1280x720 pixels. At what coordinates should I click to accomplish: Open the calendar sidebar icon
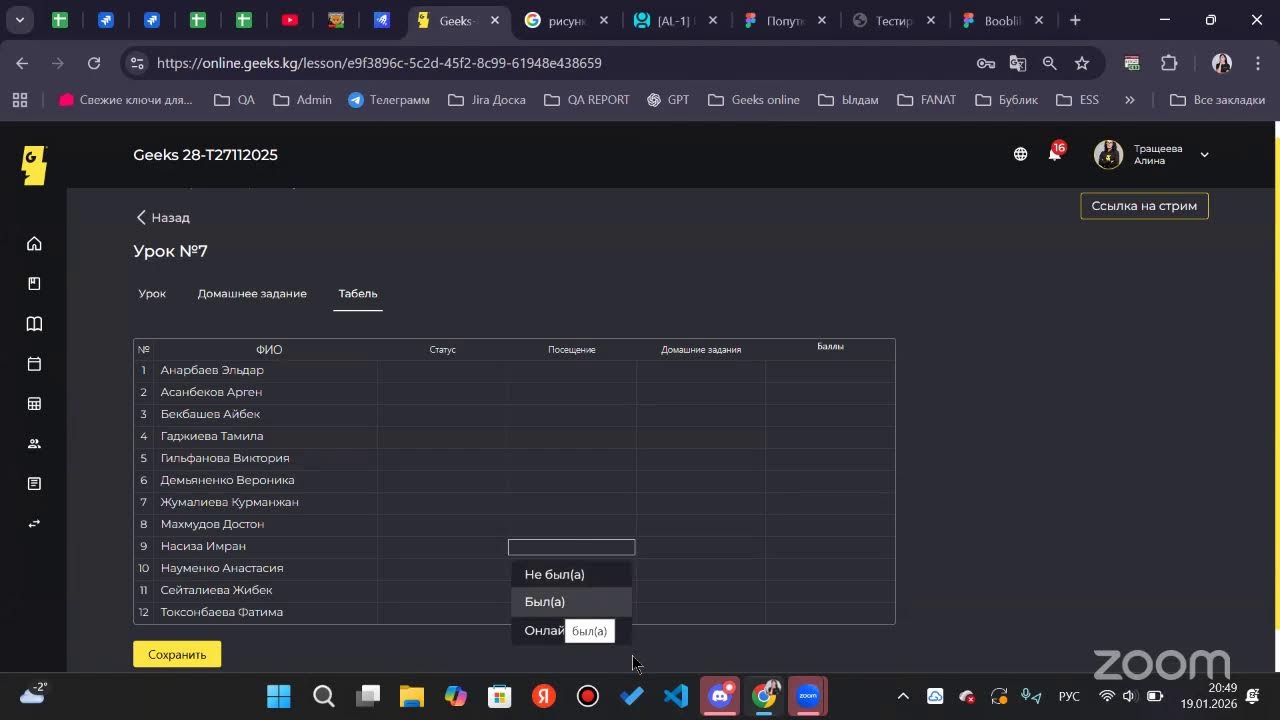click(34, 364)
